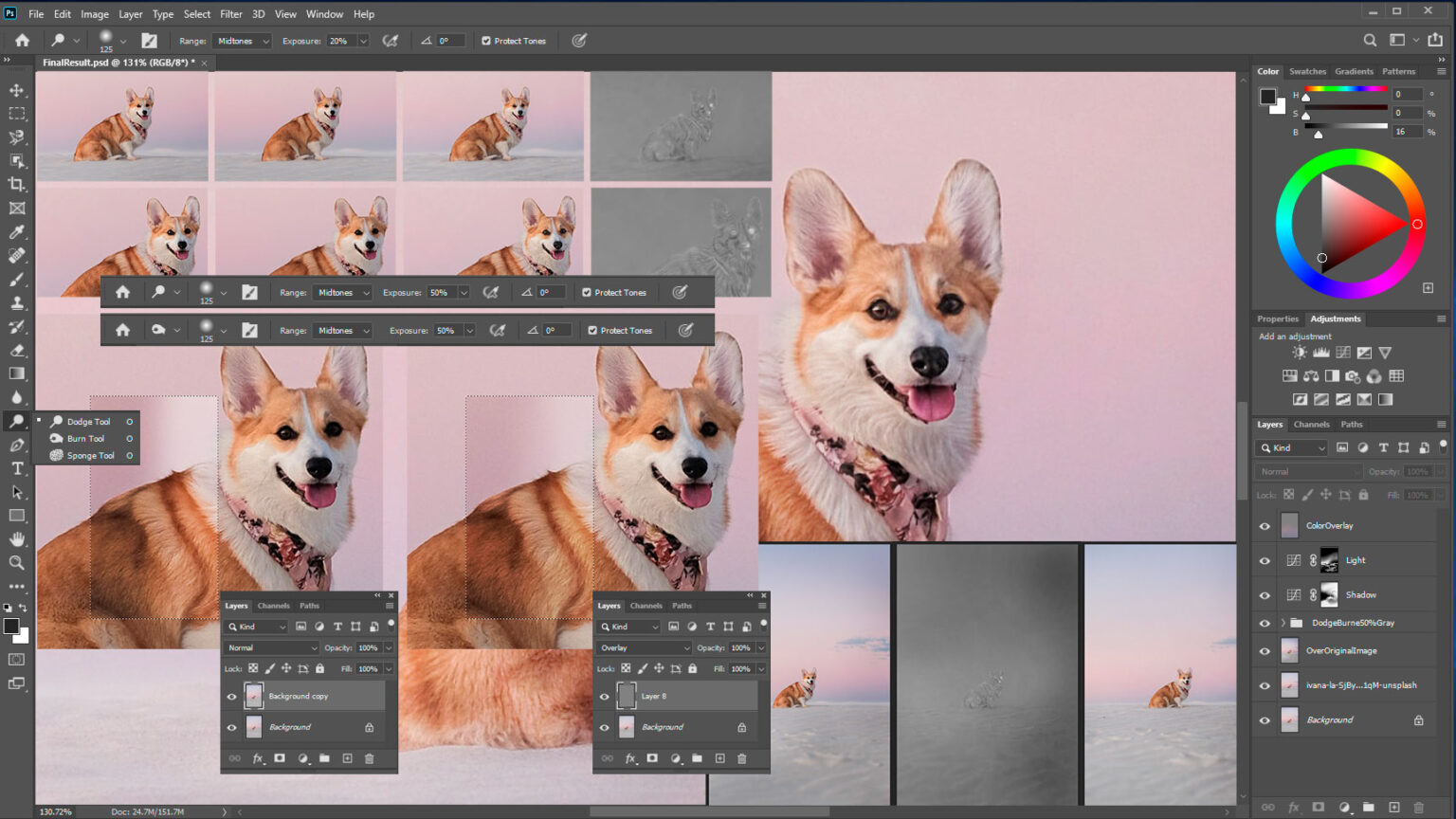Activate the Zoom tool in toolbar
Screen dimensions: 1456x819
coord(17,563)
